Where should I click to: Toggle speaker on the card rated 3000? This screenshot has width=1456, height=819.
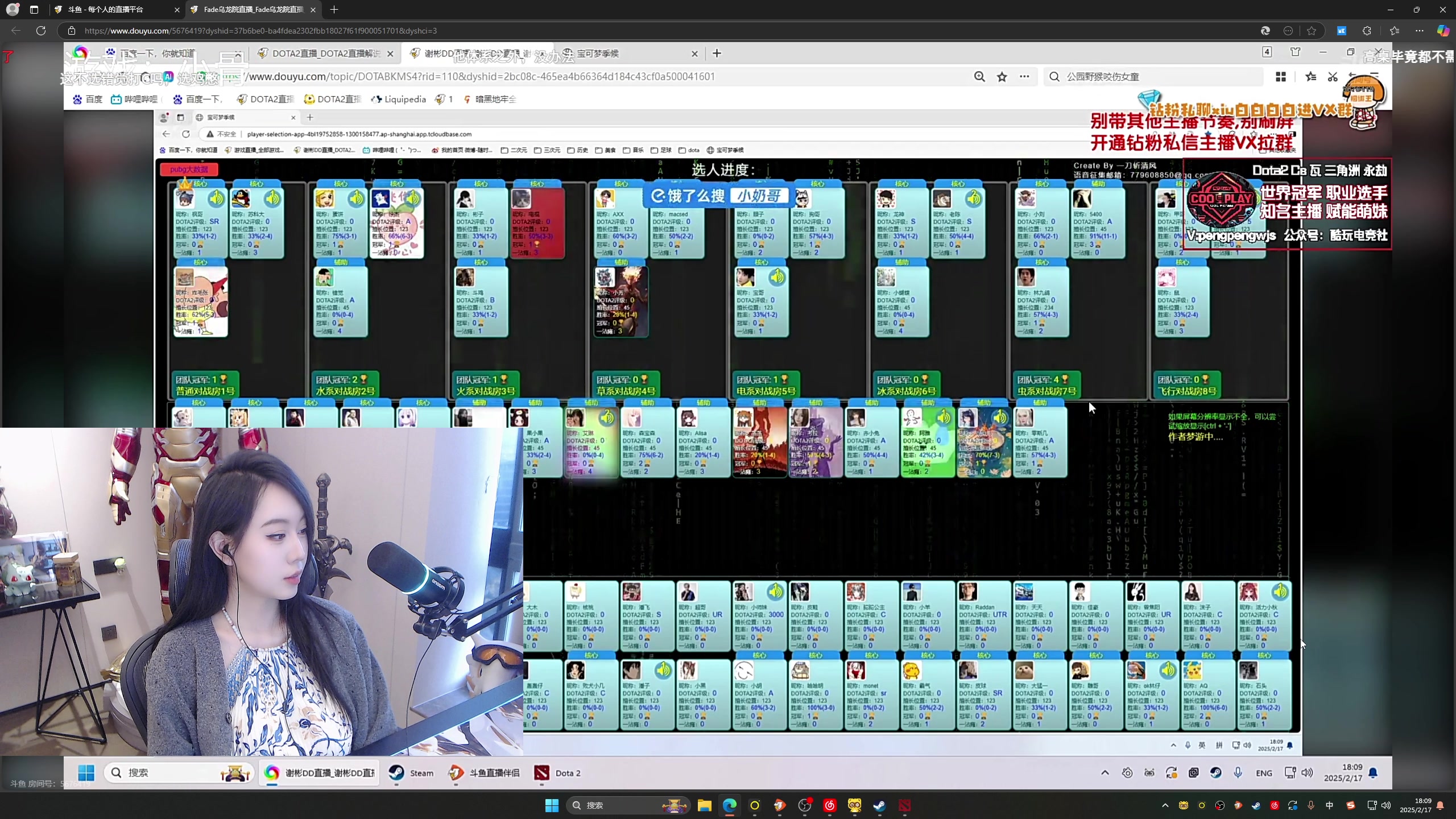point(775,592)
